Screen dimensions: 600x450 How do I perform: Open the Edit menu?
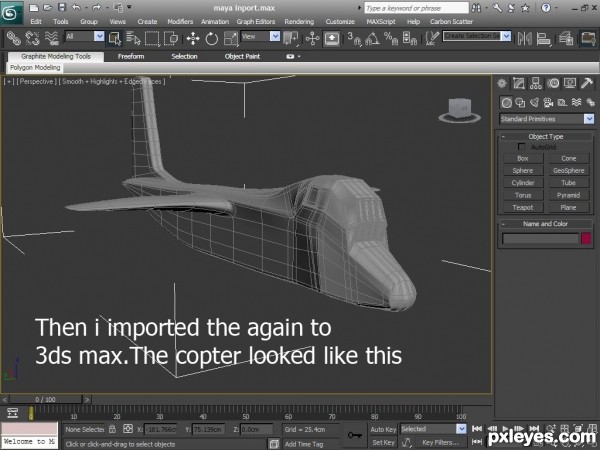36,22
